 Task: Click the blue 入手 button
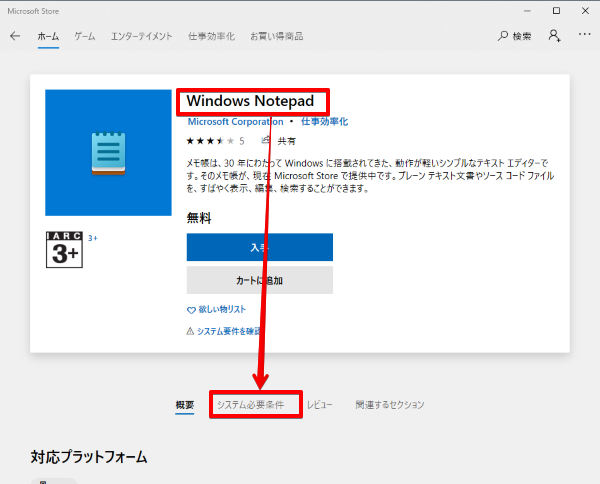[260, 247]
